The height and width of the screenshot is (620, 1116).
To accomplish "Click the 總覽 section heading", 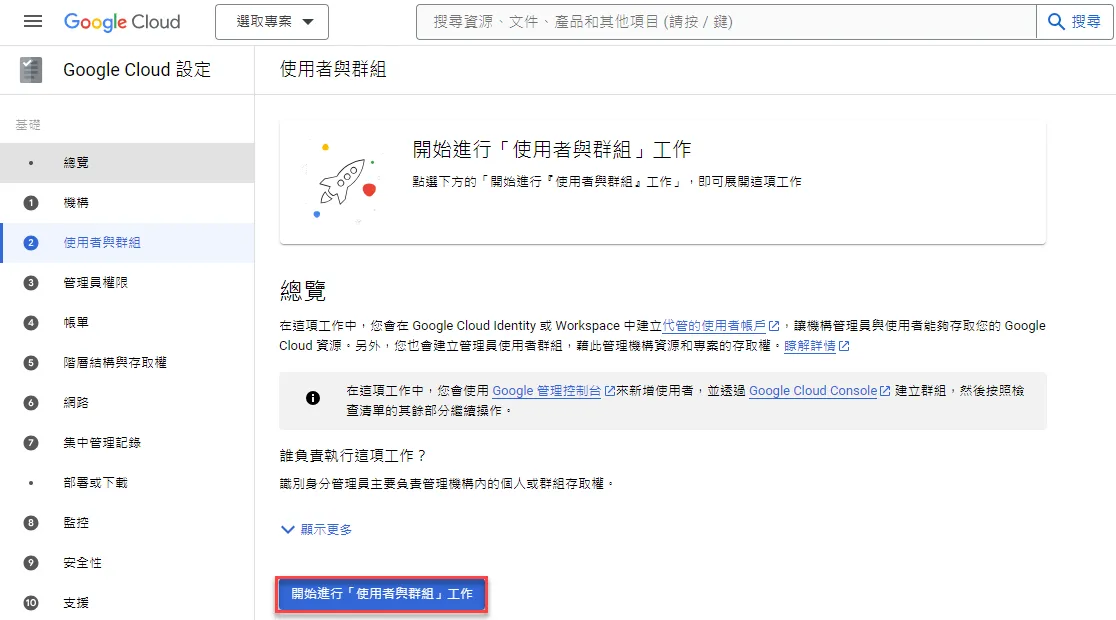I will coord(303,290).
